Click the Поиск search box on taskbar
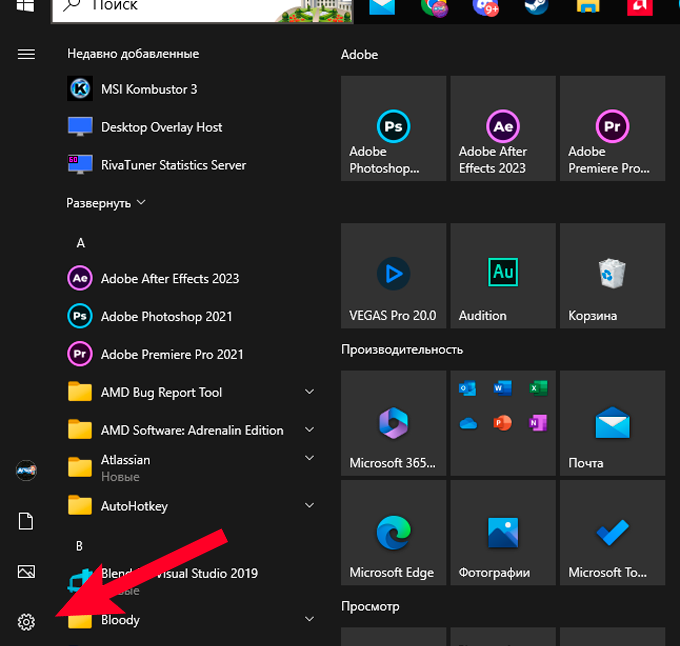Image resolution: width=680 pixels, height=646 pixels. [x=202, y=9]
